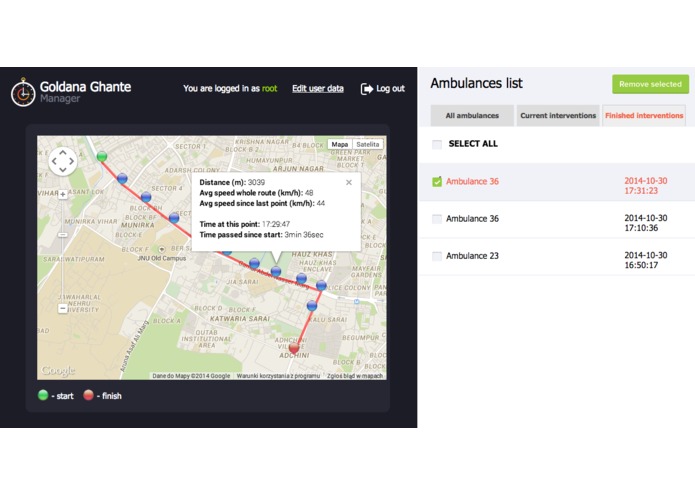This screenshot has width=695, height=494.
Task: Click the timestamp 2014-10-30 17:10:36
Action: coord(646,223)
